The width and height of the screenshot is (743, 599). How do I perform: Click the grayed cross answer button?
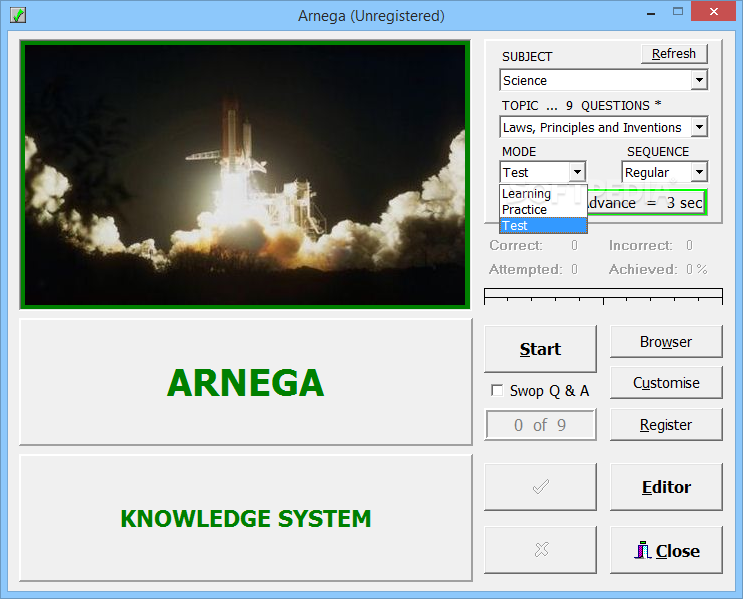pos(540,550)
